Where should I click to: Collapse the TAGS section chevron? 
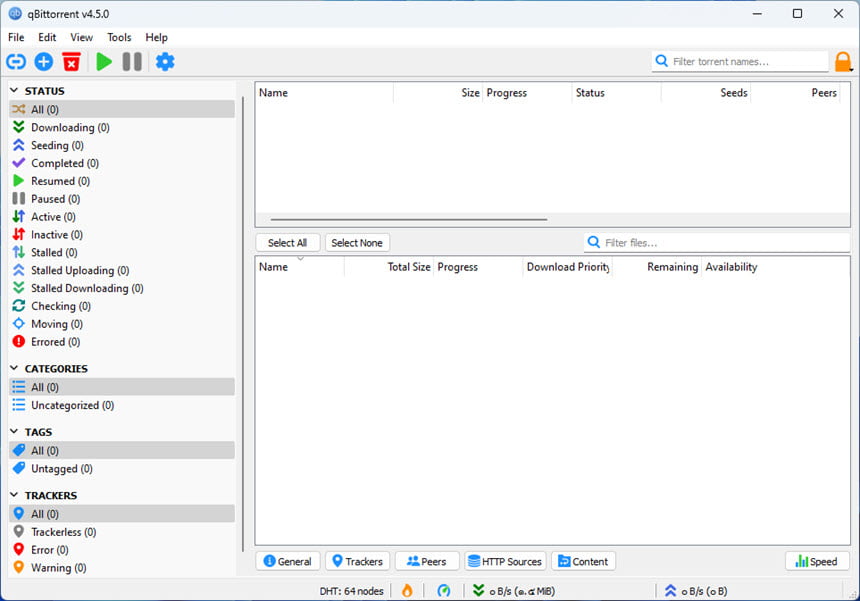pyautogui.click(x=14, y=432)
